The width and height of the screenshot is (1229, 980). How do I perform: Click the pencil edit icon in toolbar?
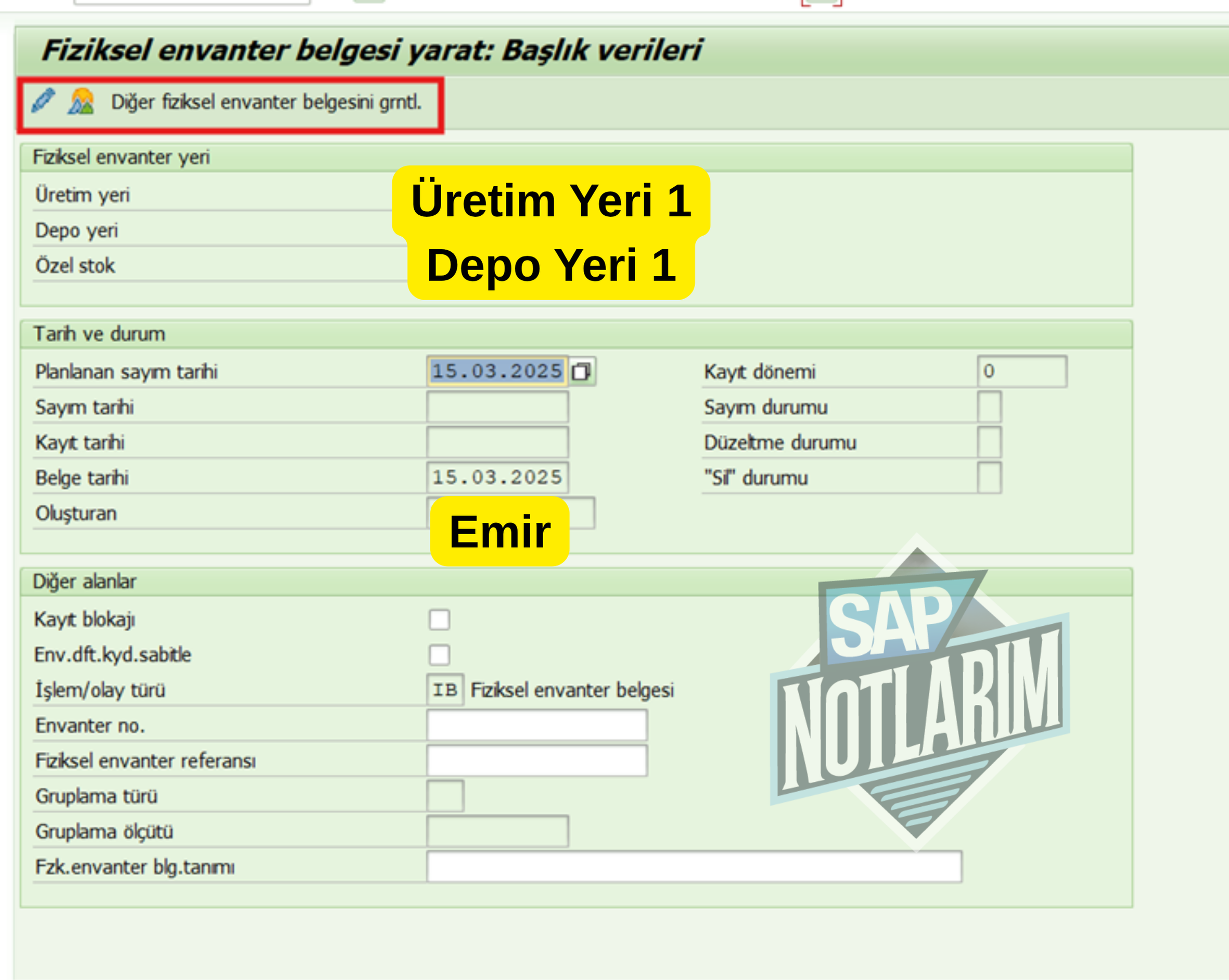click(x=43, y=101)
